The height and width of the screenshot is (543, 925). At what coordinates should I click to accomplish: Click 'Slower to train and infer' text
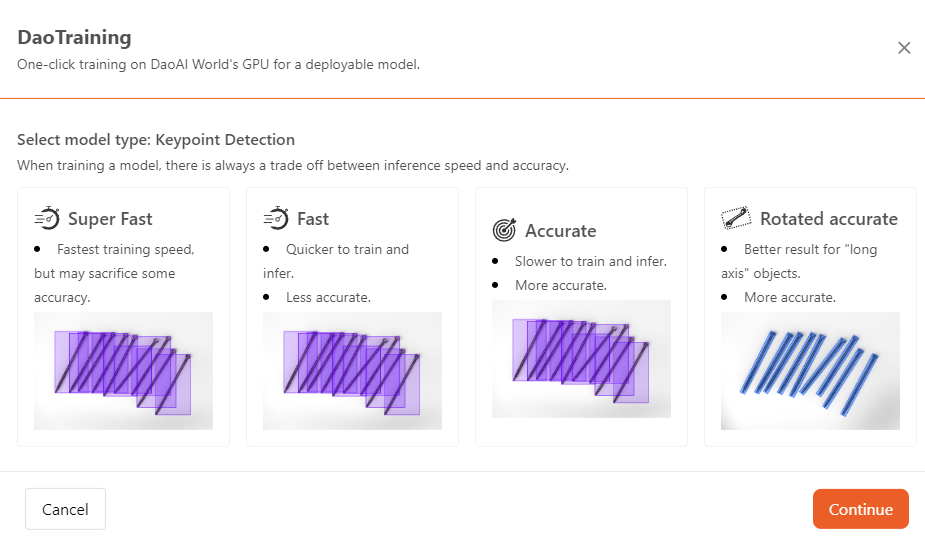pyautogui.click(x=591, y=261)
